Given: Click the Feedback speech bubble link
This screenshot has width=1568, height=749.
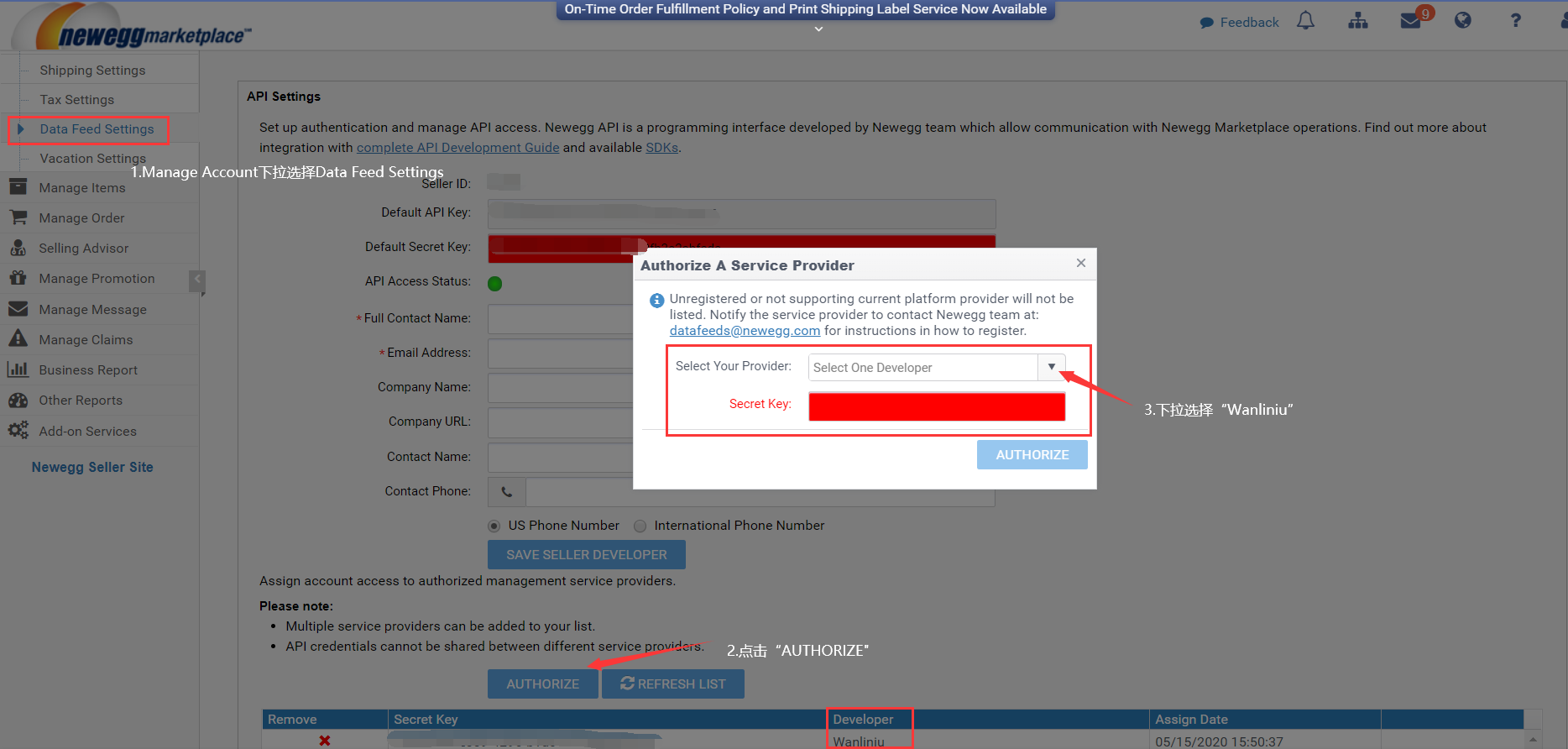Looking at the screenshot, I should tap(1239, 23).
